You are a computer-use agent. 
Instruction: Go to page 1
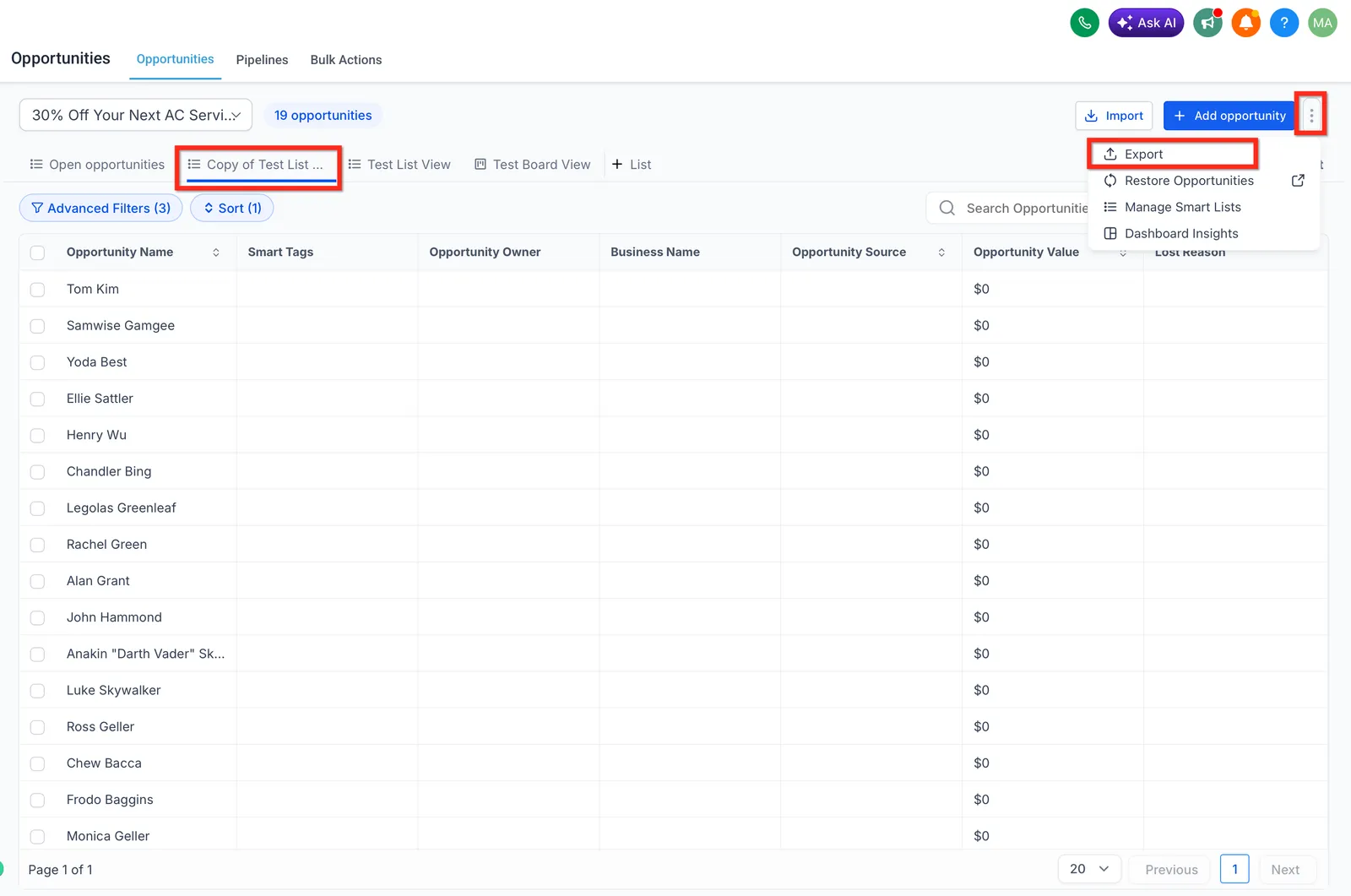1234,869
